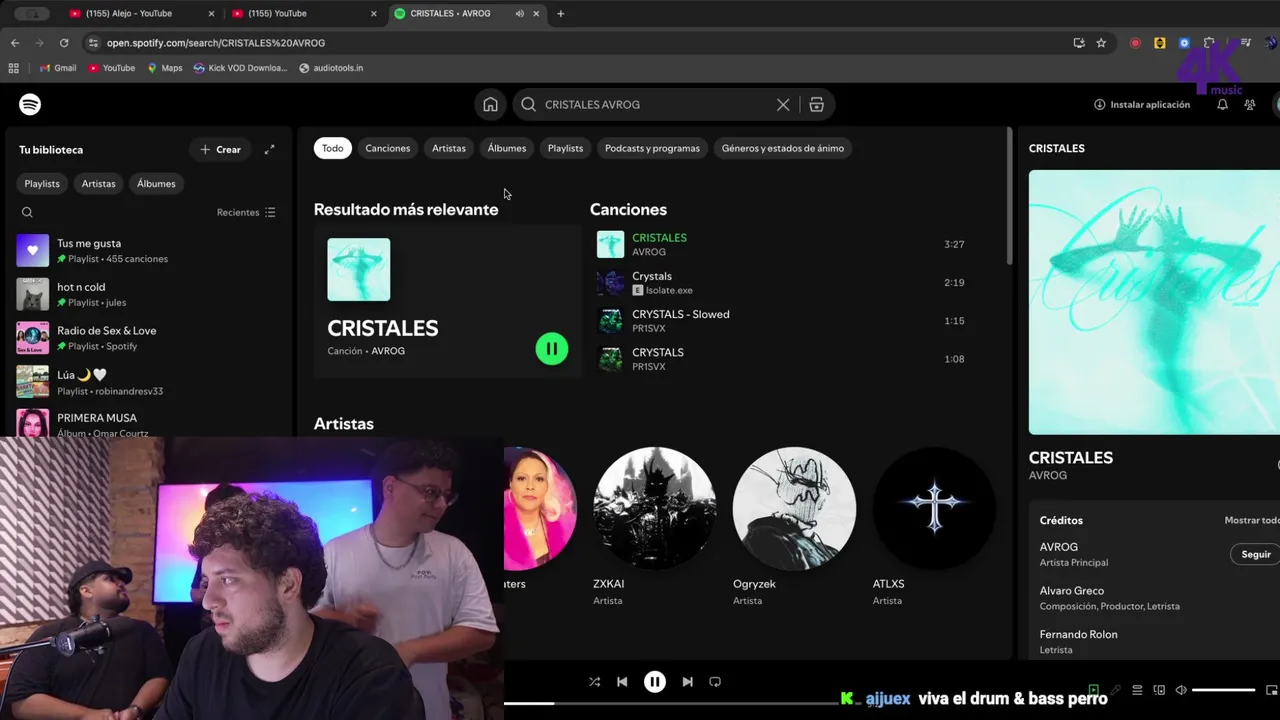Open CRISTALES cover in top result card
The image size is (1280, 720).
tap(359, 269)
